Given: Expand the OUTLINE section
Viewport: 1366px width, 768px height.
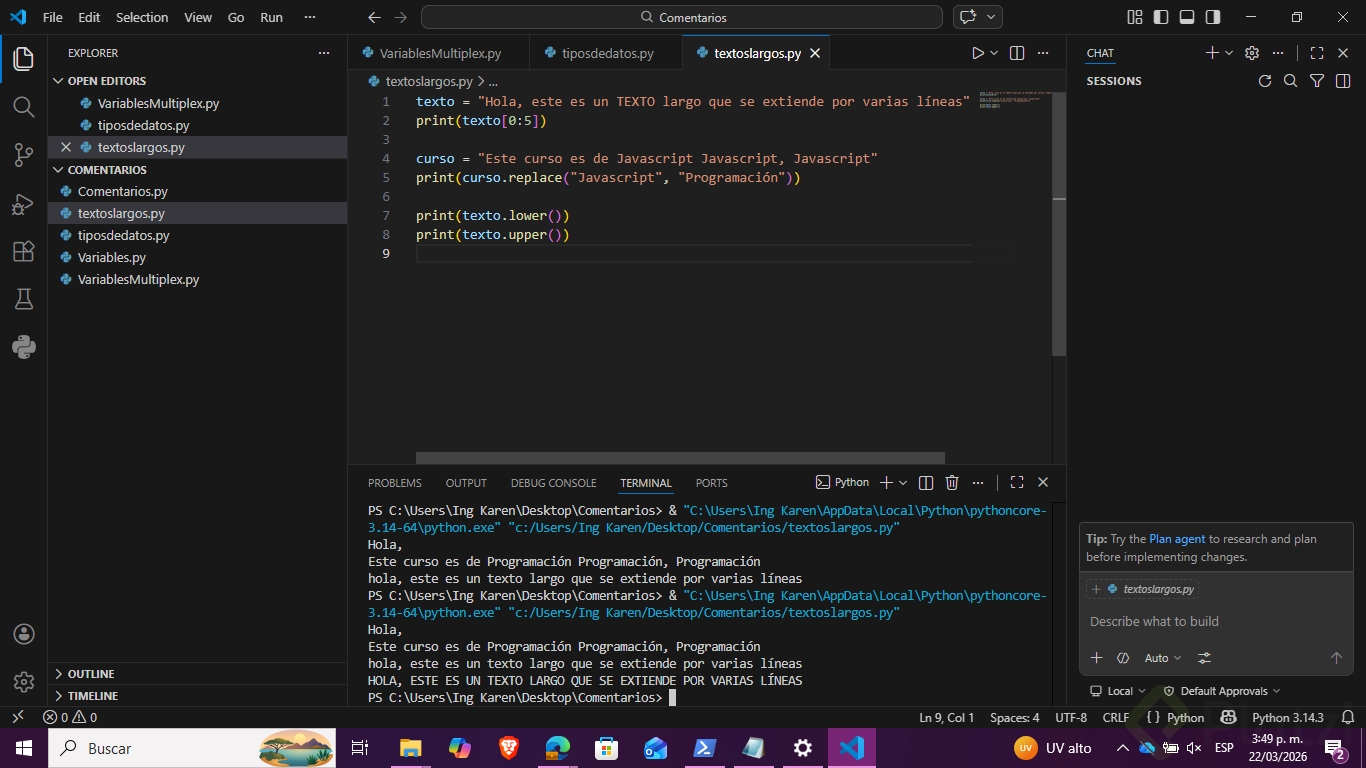Looking at the screenshot, I should 91,674.
